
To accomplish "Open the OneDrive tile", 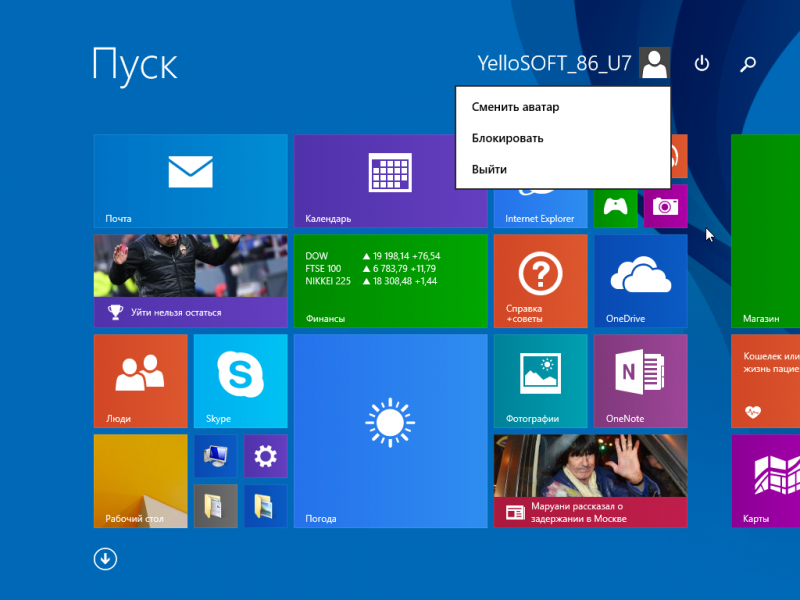I will 640,281.
